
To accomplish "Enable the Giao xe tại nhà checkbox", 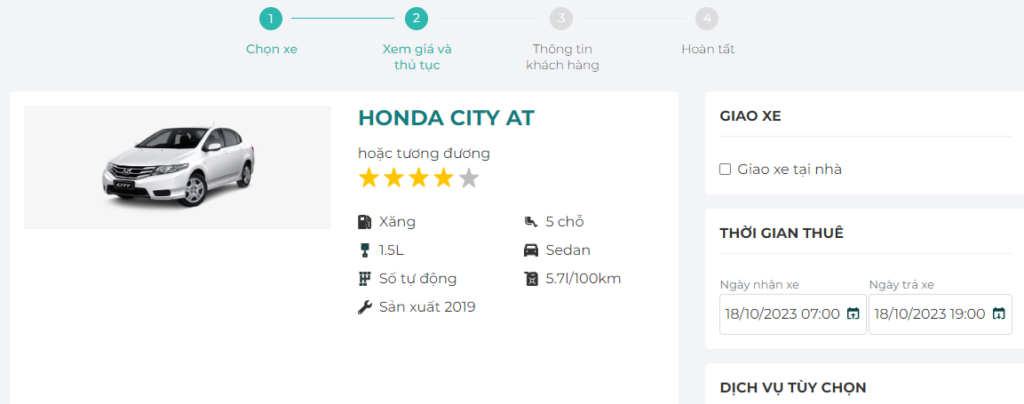I will pos(726,170).
